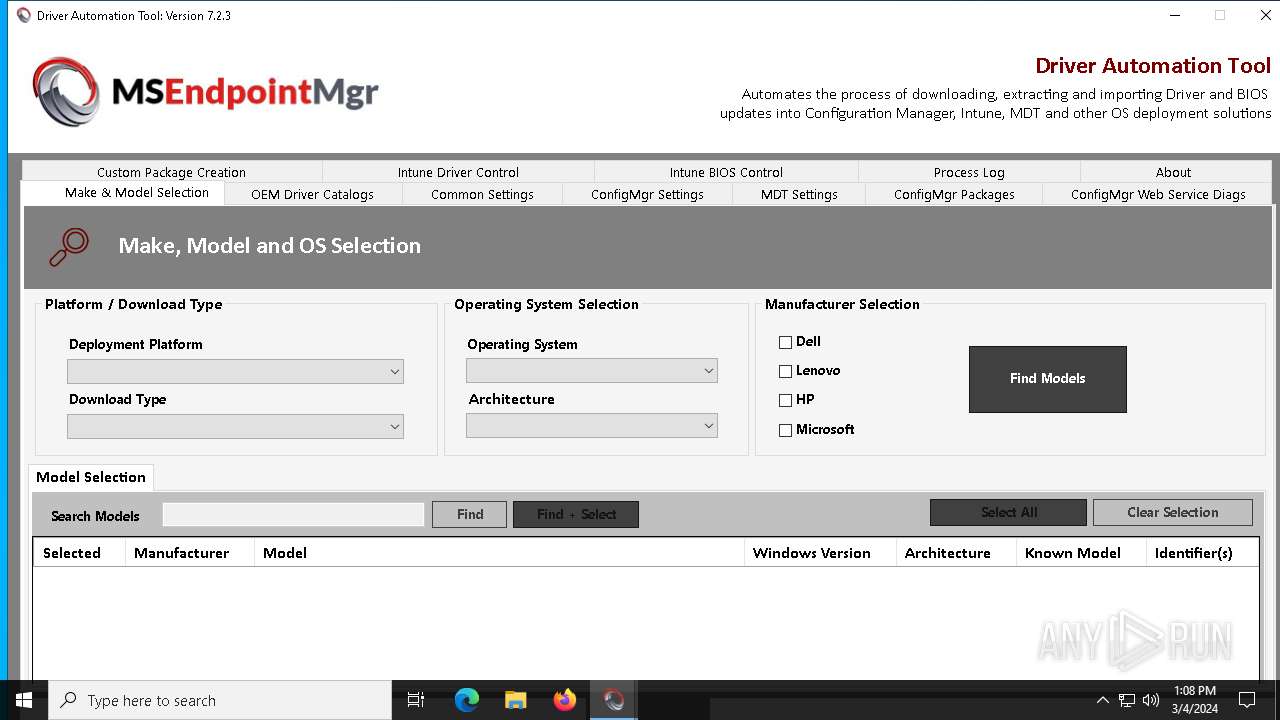
Task: Click the Architecture column header
Action: coord(956,553)
